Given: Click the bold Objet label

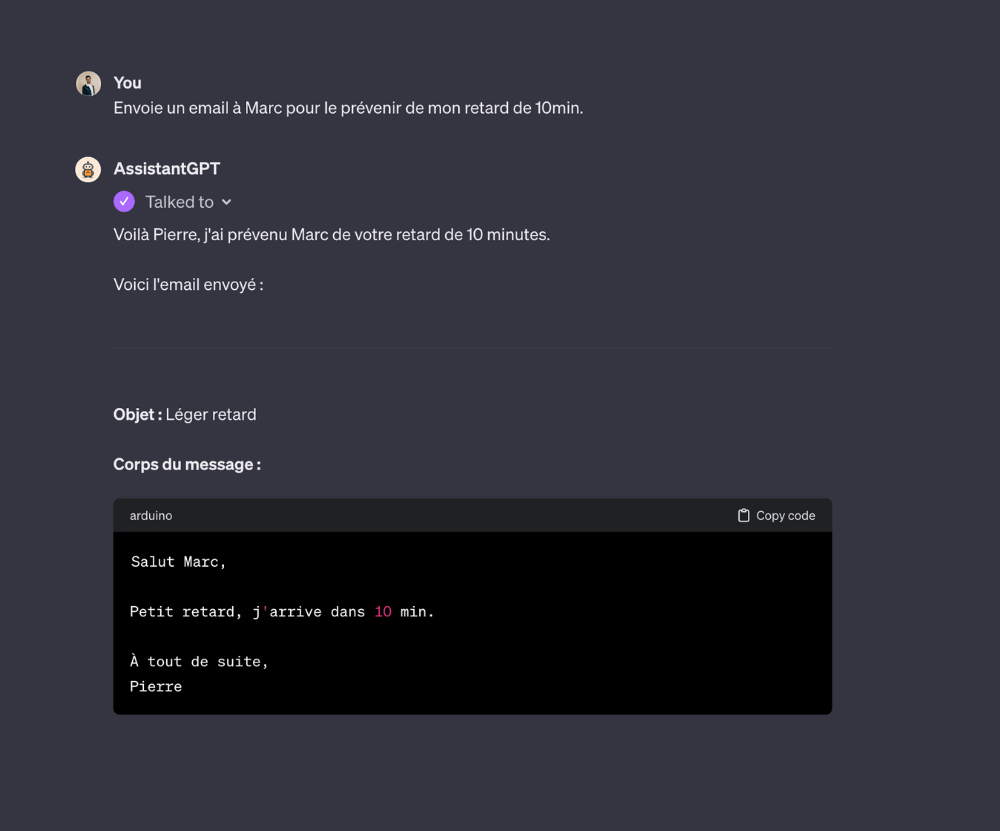Looking at the screenshot, I should pos(137,414).
